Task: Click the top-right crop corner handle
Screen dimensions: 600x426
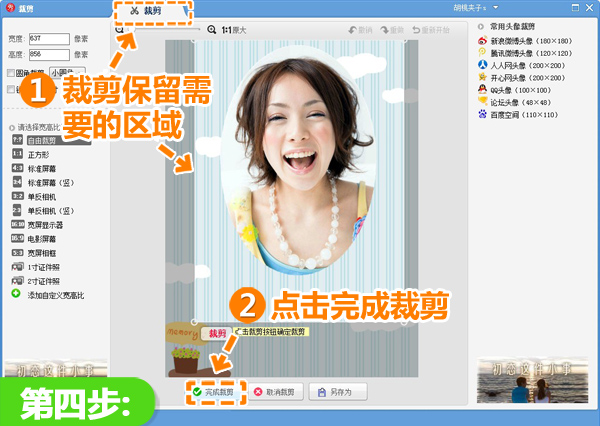Action: [x=405, y=41]
